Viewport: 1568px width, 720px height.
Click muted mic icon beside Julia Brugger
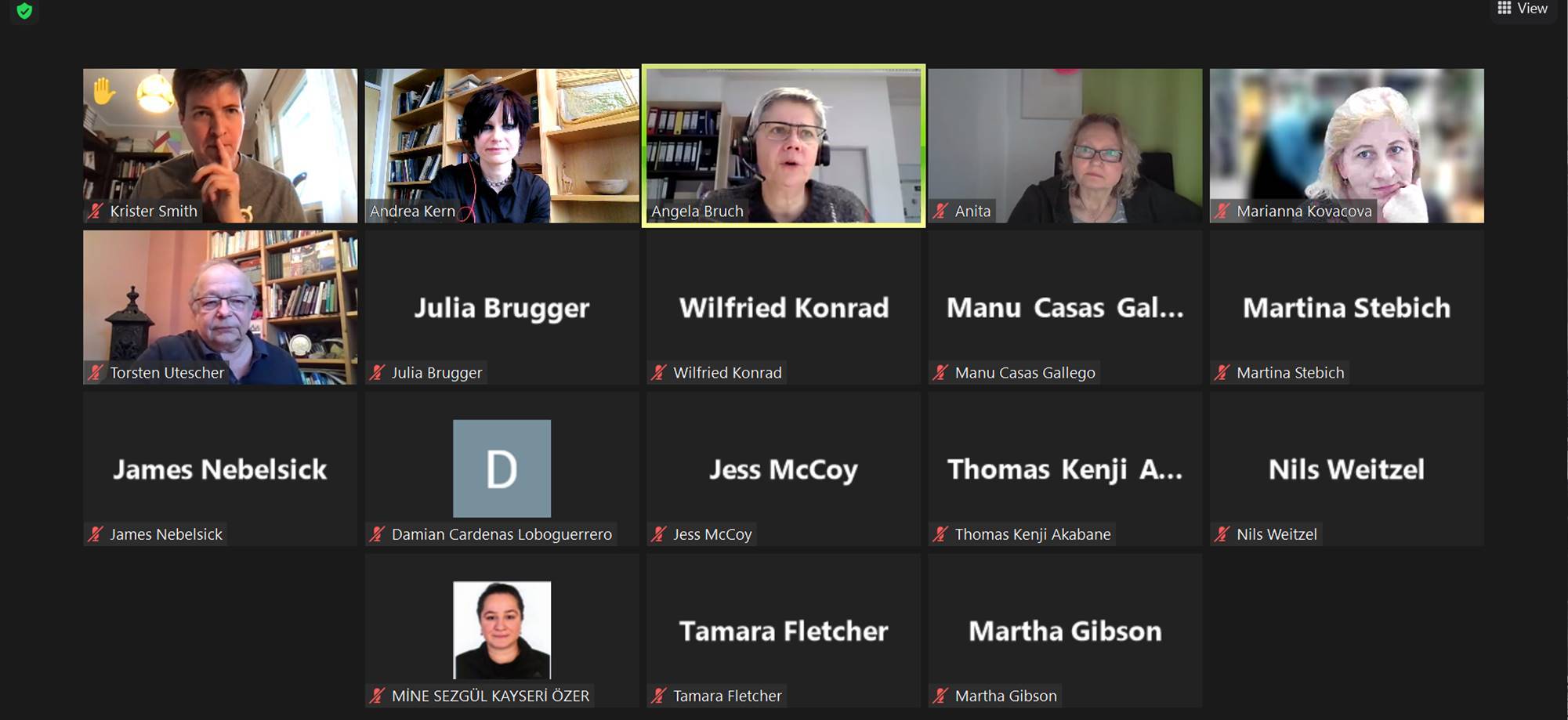pos(377,373)
